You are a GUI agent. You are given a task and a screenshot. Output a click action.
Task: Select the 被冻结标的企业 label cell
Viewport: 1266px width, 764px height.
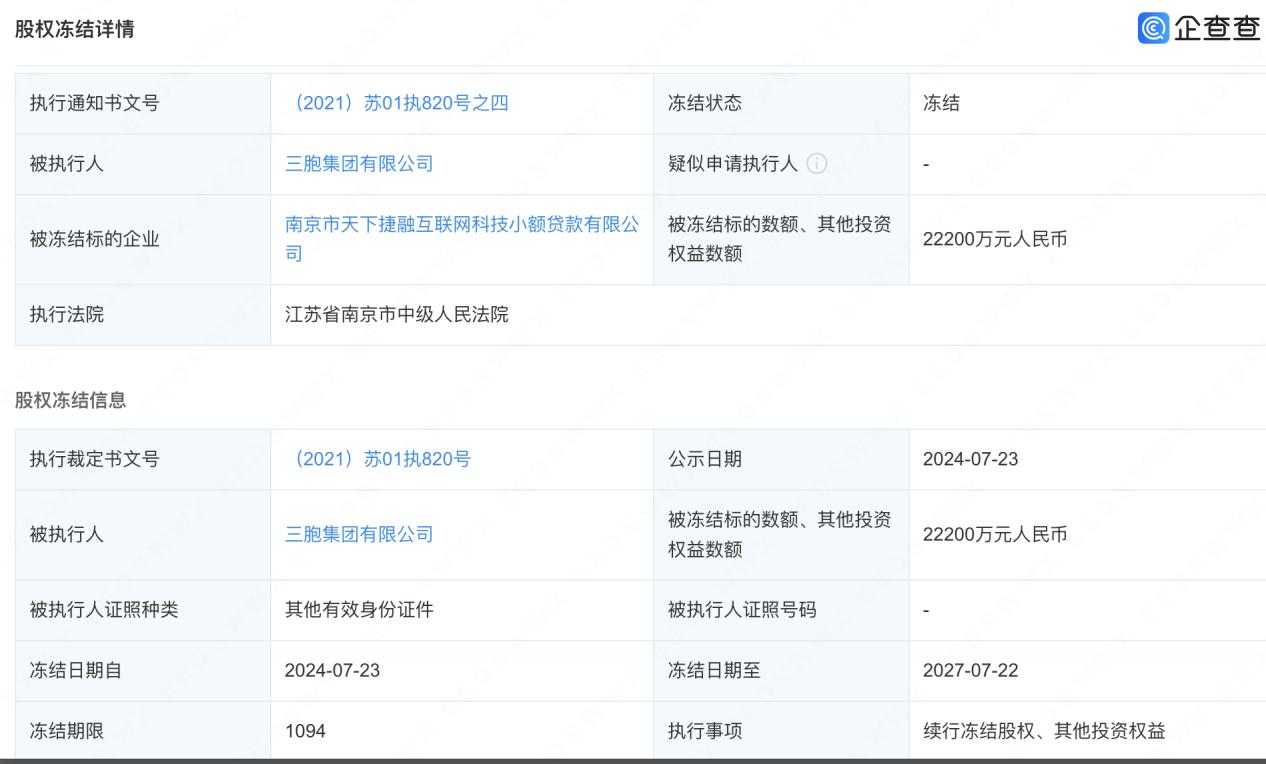143,239
